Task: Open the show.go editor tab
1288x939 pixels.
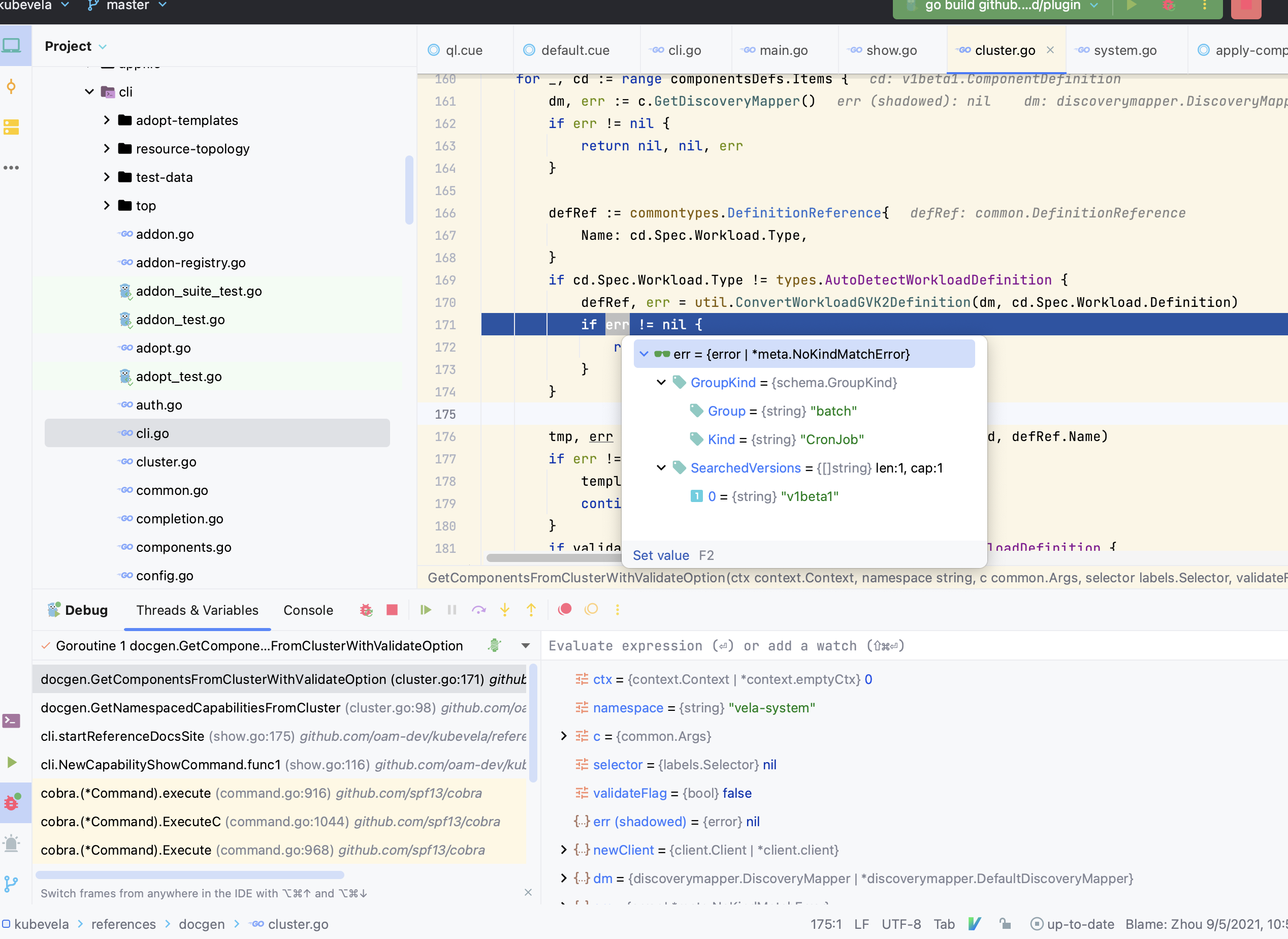Action: click(x=891, y=50)
